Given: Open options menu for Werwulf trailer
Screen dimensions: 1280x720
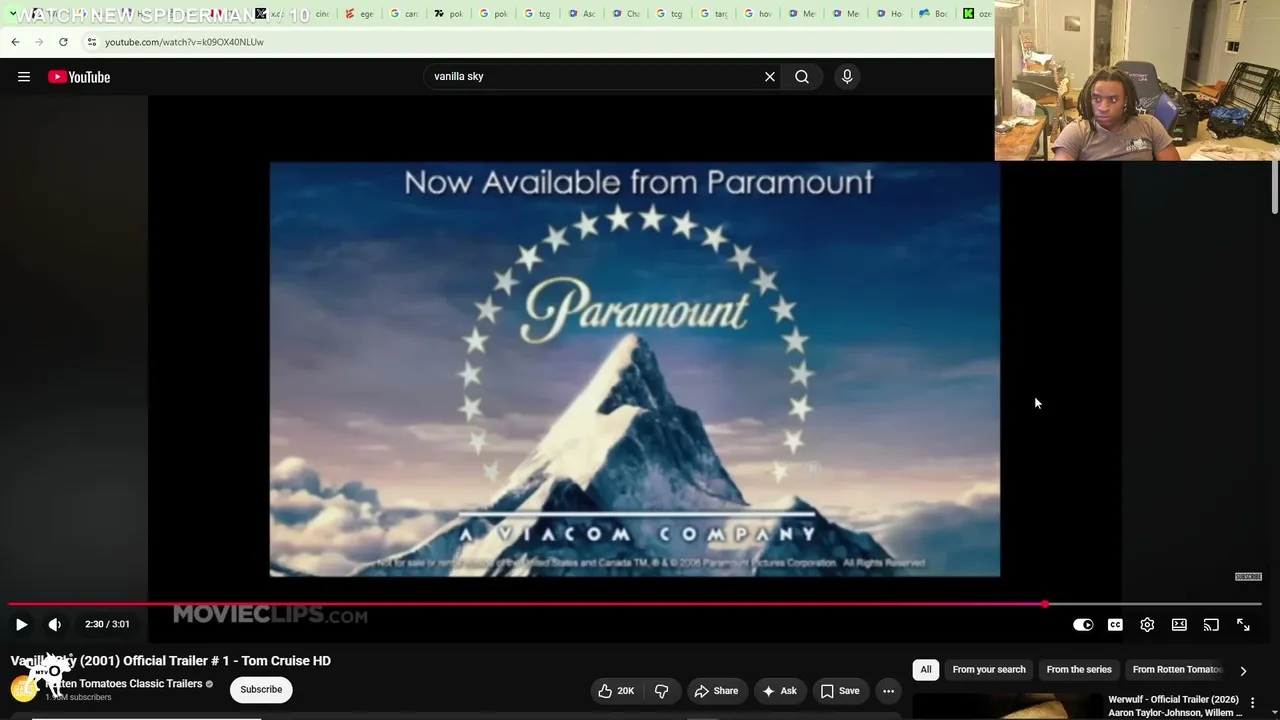Looking at the screenshot, I should pyautogui.click(x=1252, y=703).
